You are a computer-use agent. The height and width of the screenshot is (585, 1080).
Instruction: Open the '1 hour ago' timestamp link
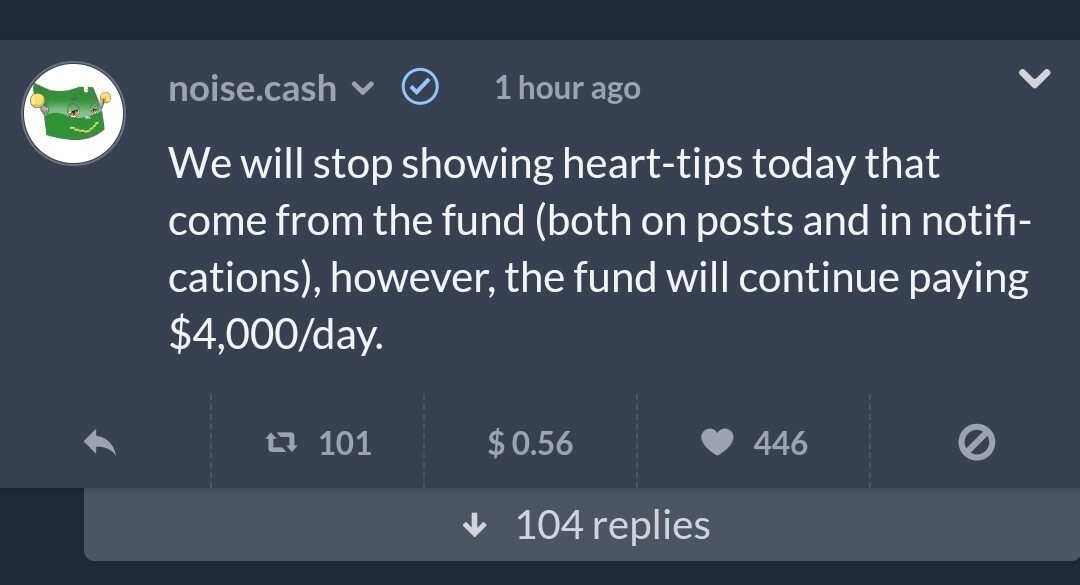coord(568,88)
